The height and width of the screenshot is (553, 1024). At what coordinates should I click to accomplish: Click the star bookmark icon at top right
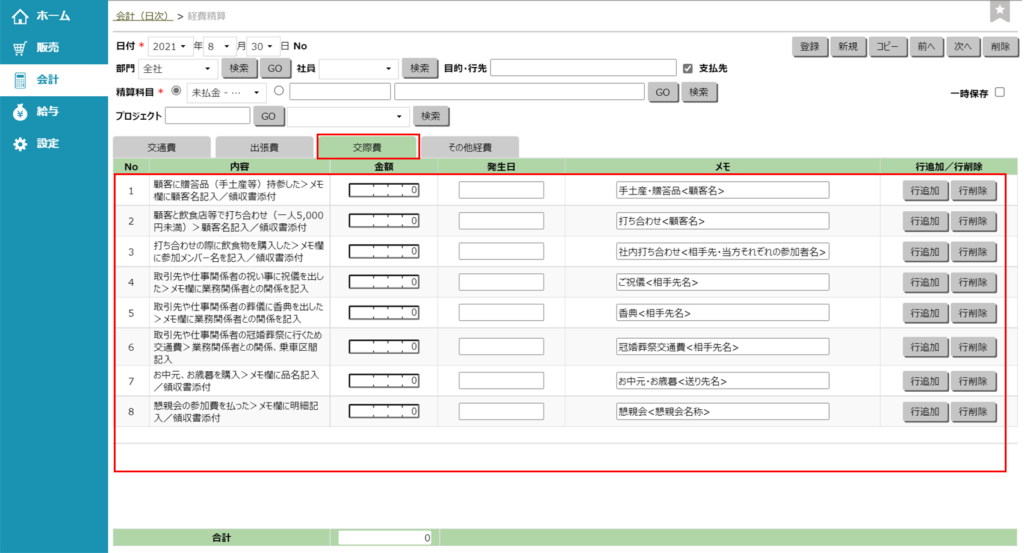pyautogui.click(x=999, y=11)
